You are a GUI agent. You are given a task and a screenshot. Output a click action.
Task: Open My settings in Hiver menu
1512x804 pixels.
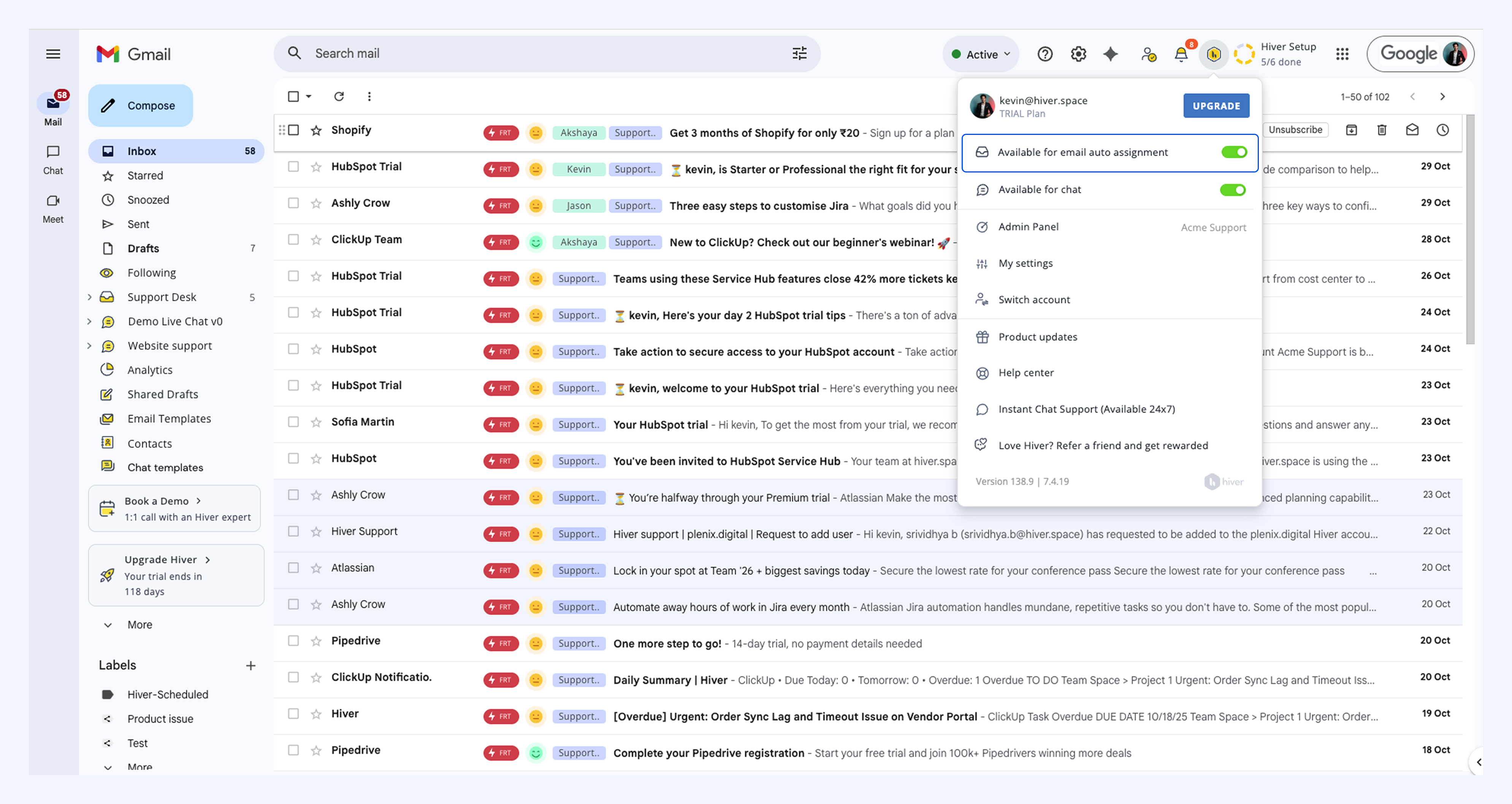1109,263
